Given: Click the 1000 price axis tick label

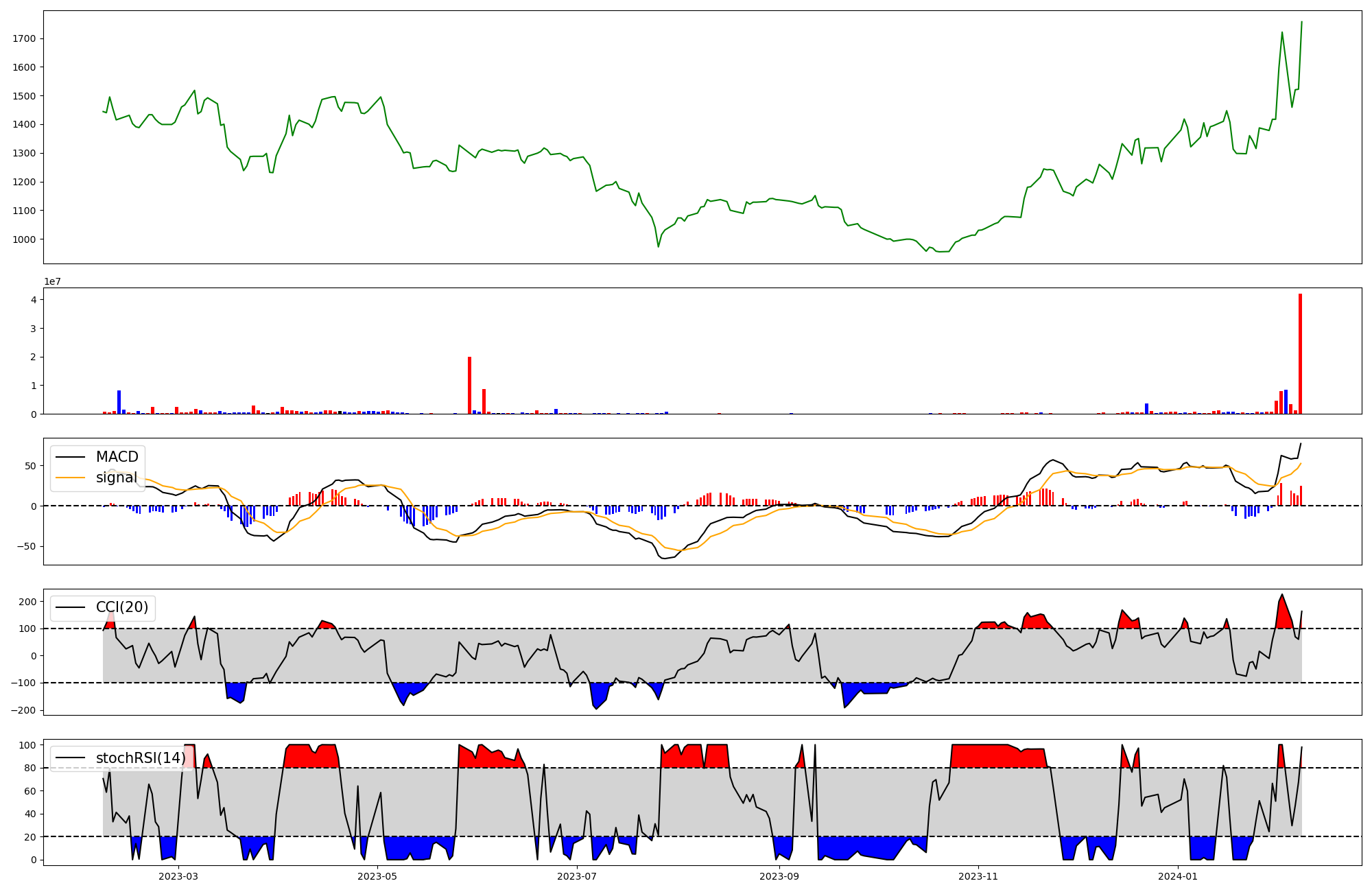Looking at the screenshot, I should click(24, 239).
